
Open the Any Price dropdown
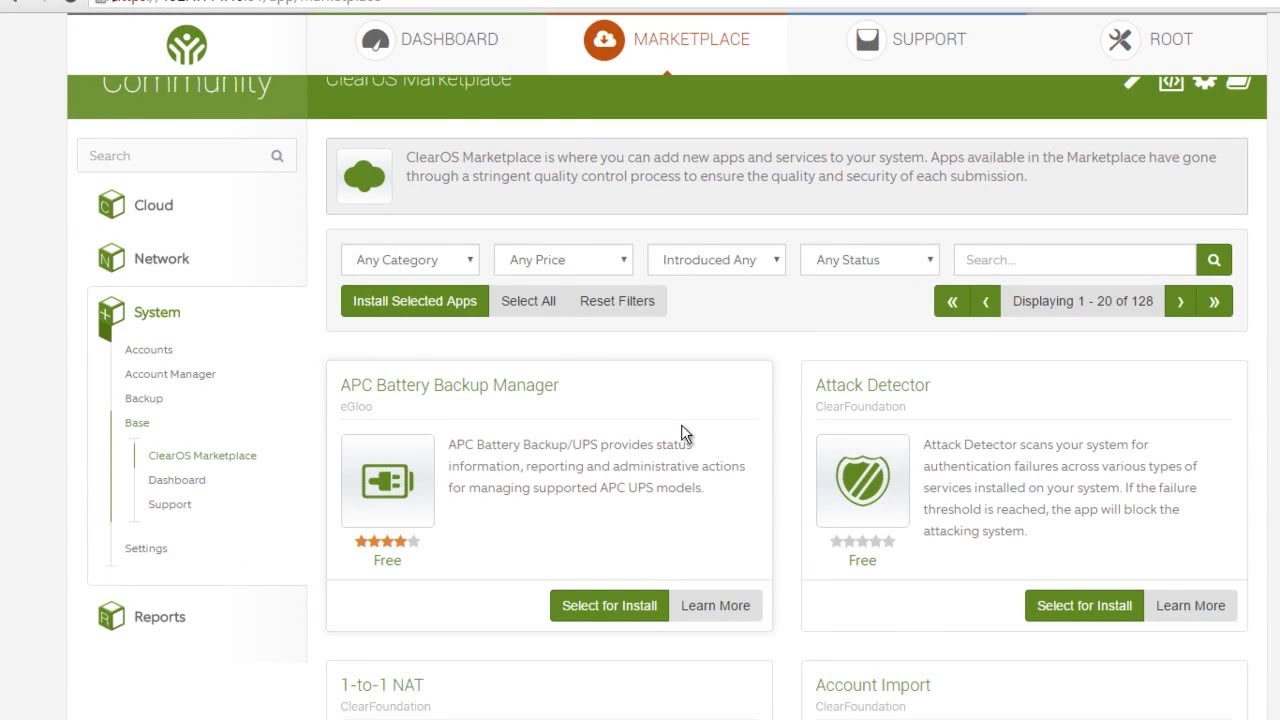564,260
